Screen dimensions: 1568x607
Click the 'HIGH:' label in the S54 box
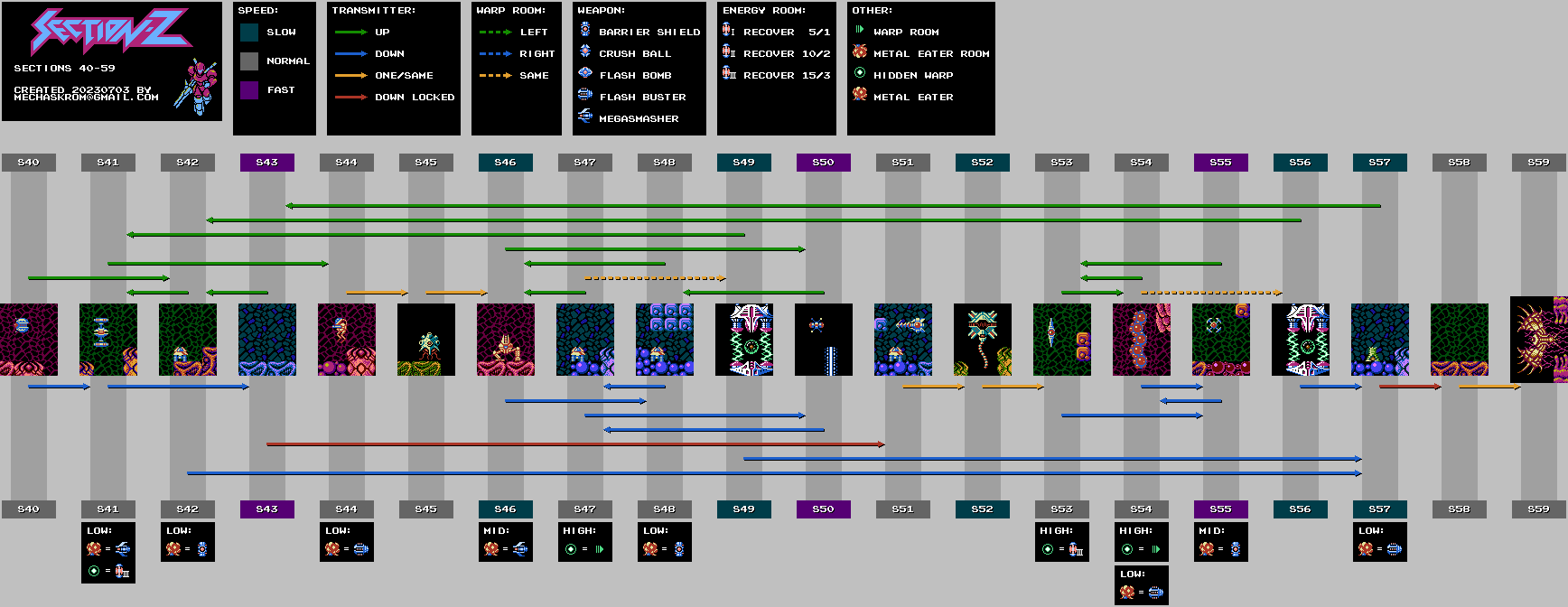(x=1136, y=531)
